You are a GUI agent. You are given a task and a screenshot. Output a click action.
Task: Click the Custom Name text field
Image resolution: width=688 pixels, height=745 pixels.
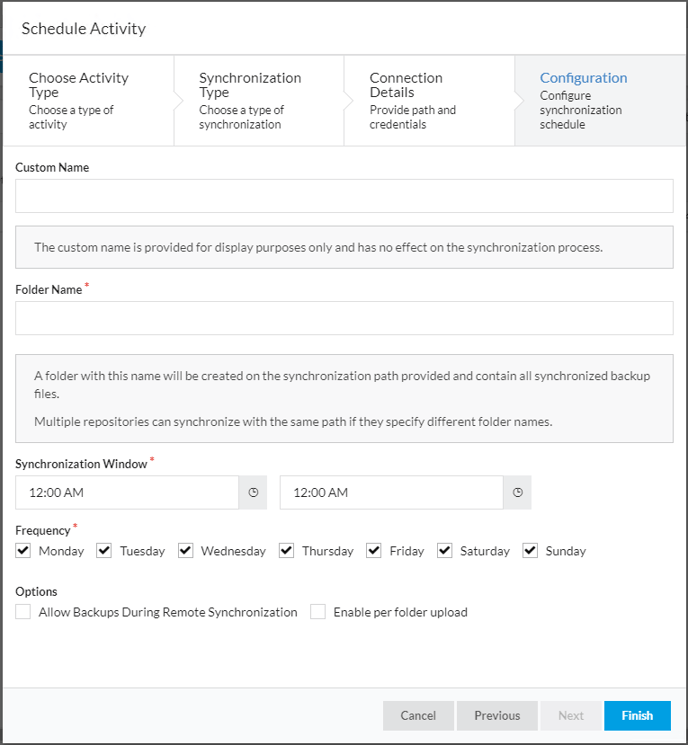coord(344,196)
